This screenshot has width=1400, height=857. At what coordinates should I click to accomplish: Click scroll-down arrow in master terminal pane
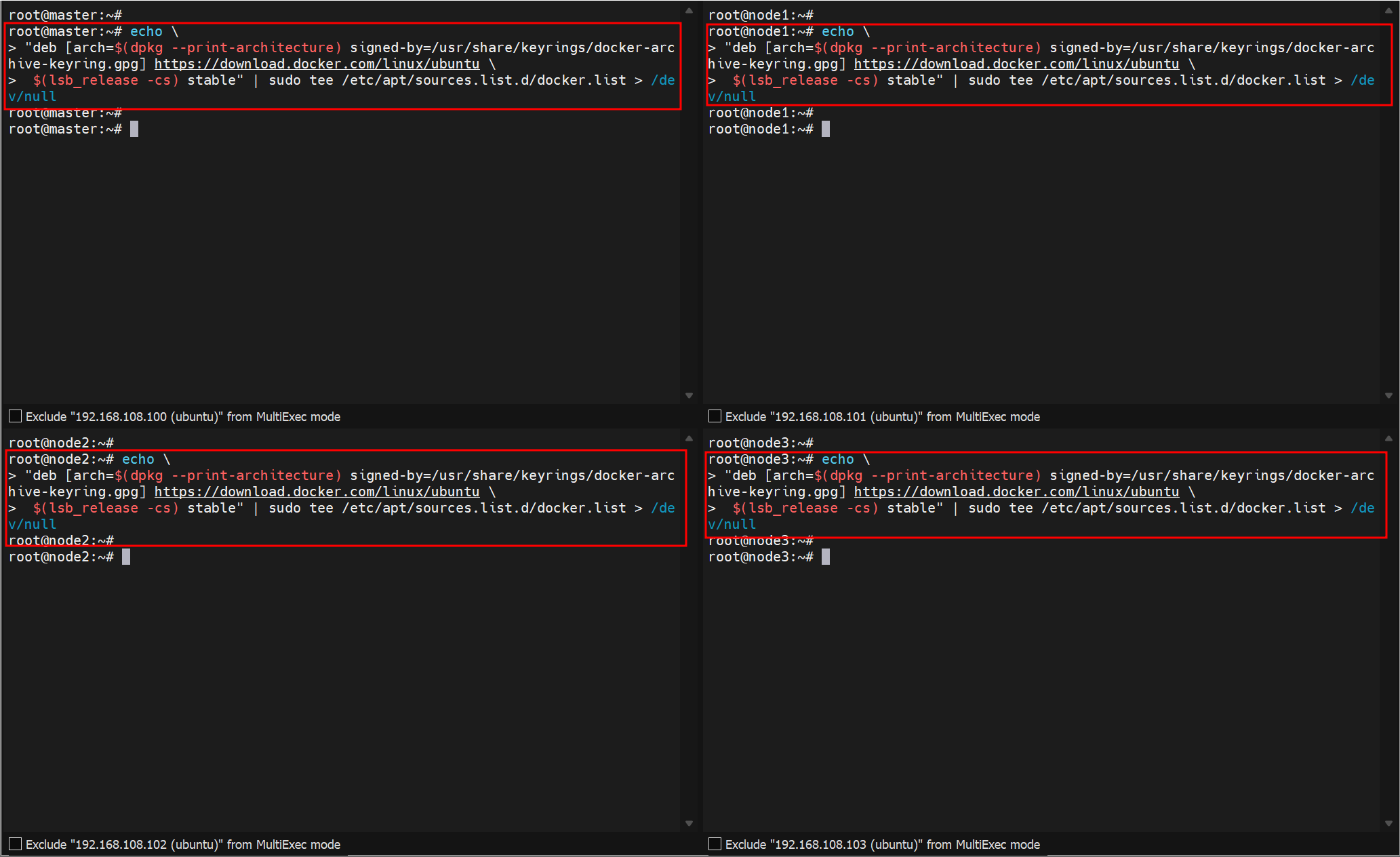click(x=689, y=395)
